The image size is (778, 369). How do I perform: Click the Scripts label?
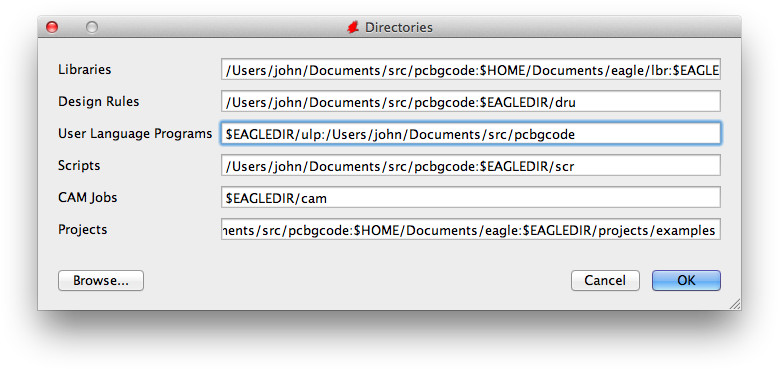coord(79,166)
